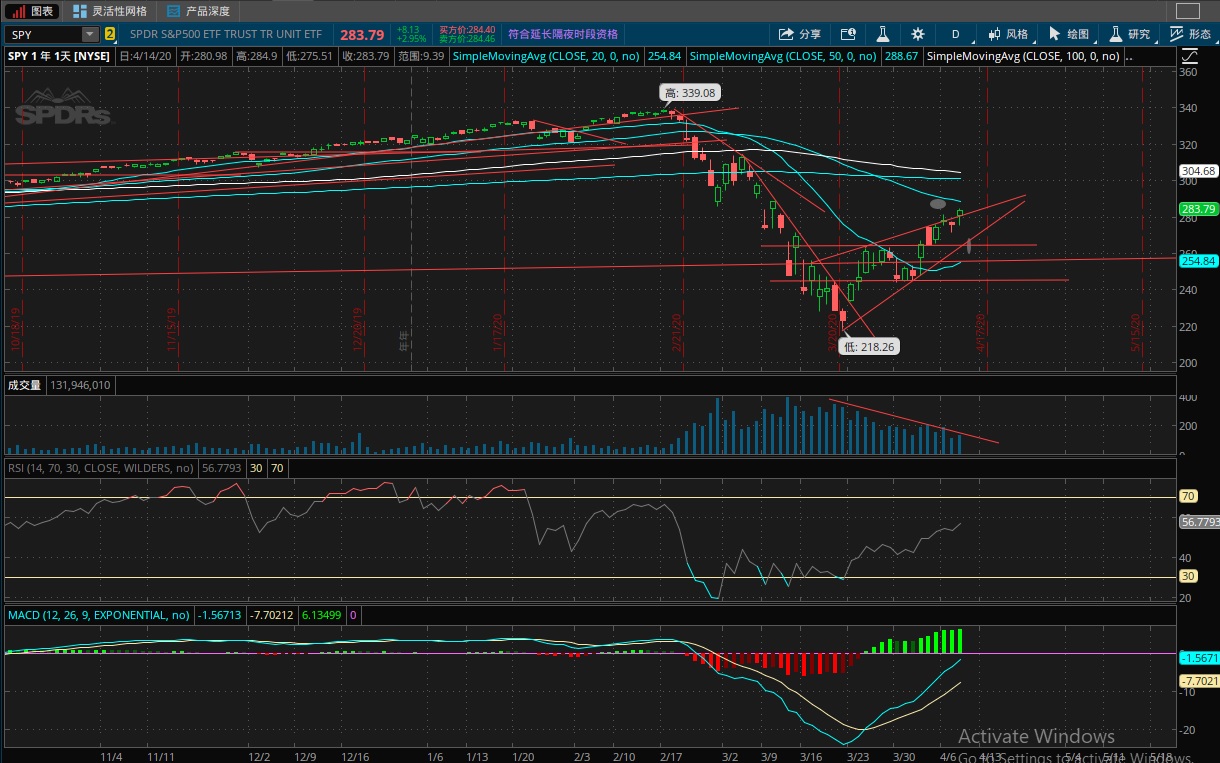This screenshot has height=763, width=1220.
Task: Click the RSI 70 overbought axis label
Action: pyautogui.click(x=1190, y=496)
